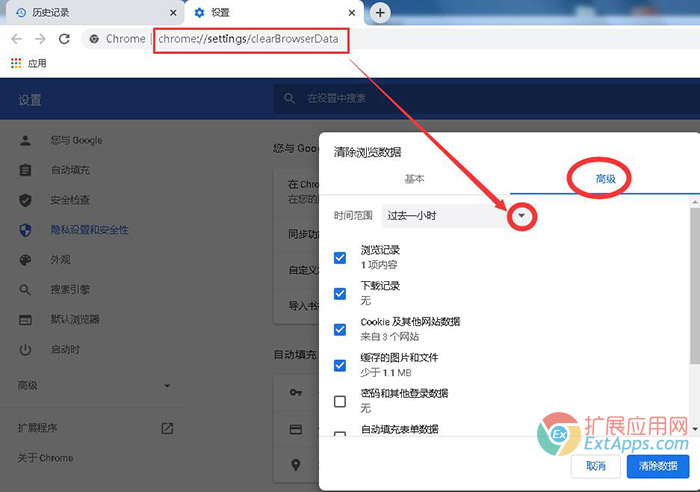Open 外观 in the sidebar
The width and height of the screenshot is (700, 492).
(x=60, y=260)
